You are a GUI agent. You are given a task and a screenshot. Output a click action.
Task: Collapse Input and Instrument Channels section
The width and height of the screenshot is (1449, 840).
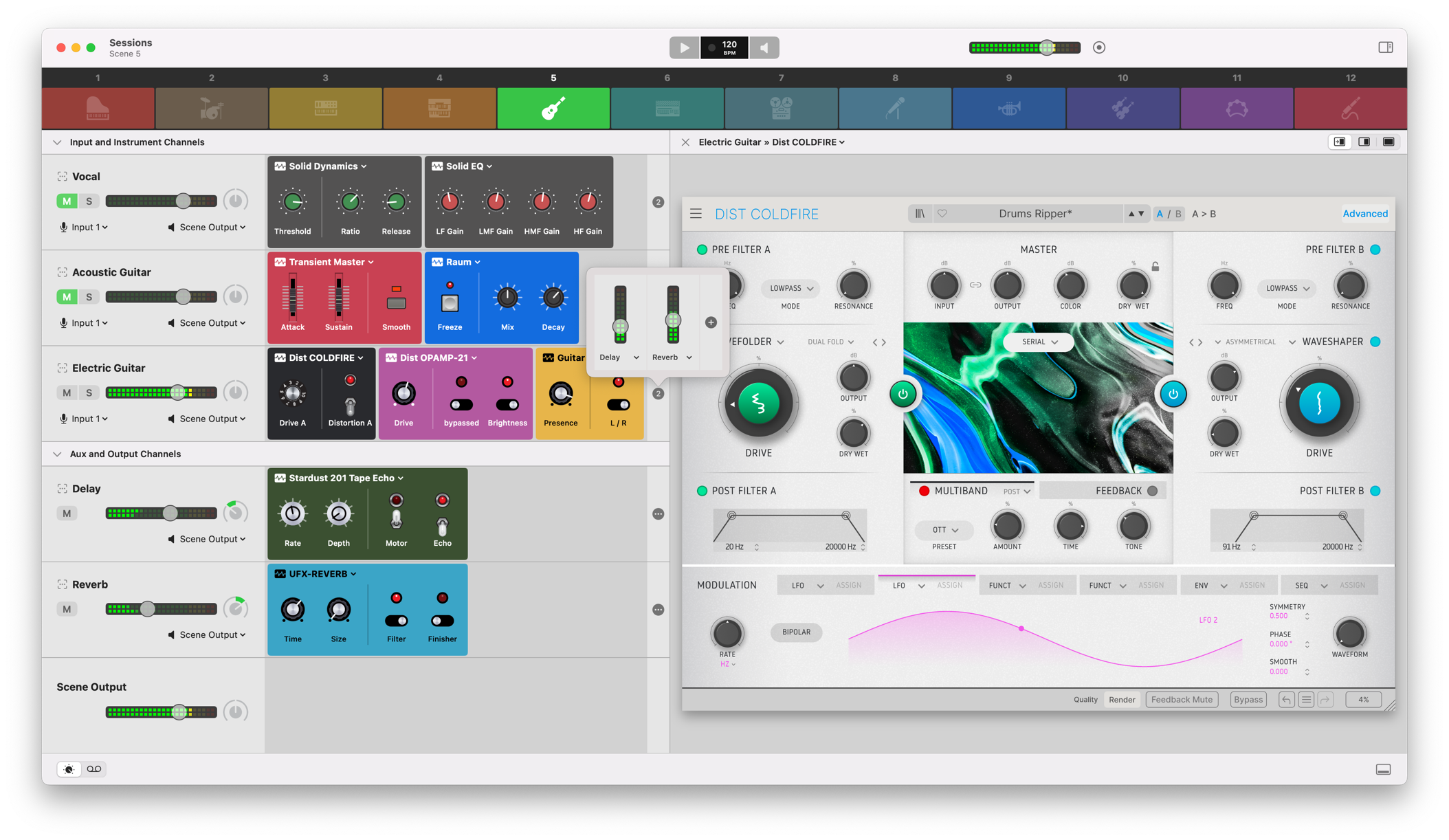57,142
